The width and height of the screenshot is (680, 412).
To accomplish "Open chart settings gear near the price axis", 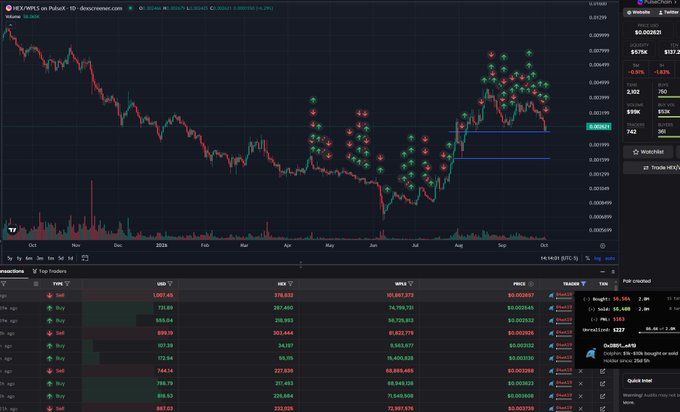I will click(x=602, y=246).
